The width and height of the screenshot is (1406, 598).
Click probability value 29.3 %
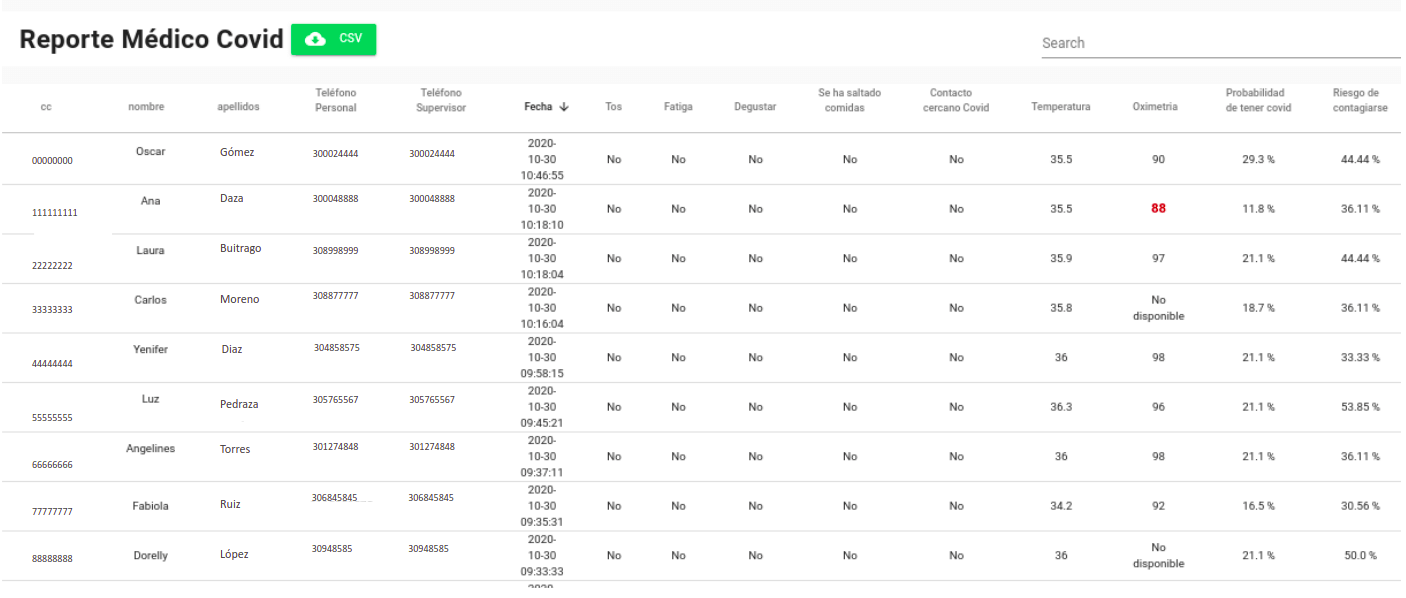(1258, 160)
